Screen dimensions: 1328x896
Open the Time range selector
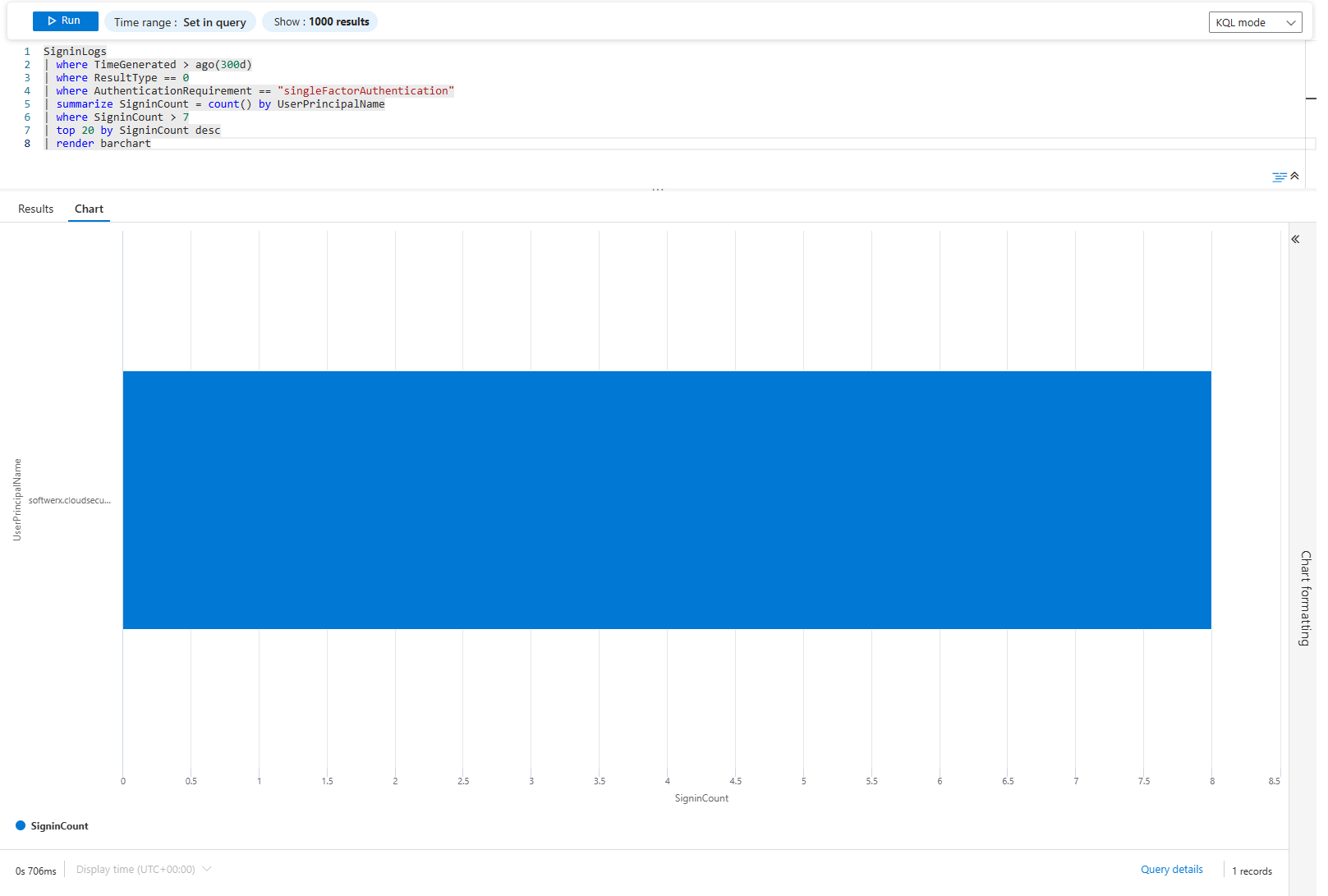tap(180, 22)
